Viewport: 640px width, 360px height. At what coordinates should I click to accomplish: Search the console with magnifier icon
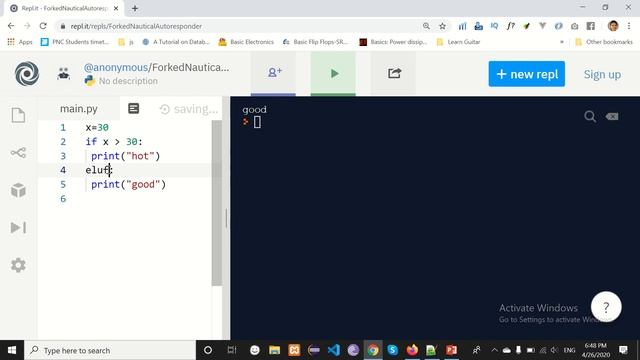pos(589,117)
